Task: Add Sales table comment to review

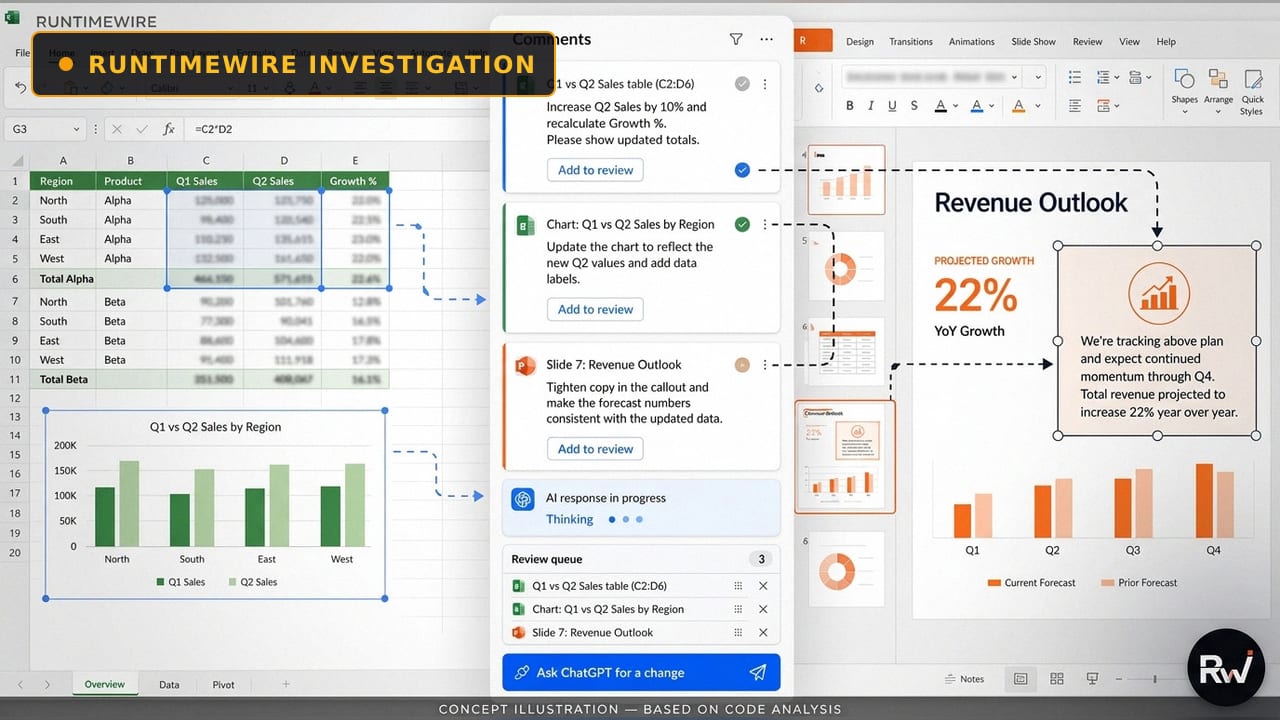Action: coord(595,170)
